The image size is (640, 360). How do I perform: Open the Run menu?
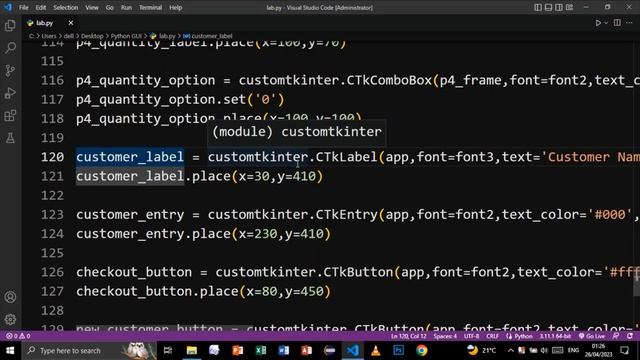(x=126, y=7)
